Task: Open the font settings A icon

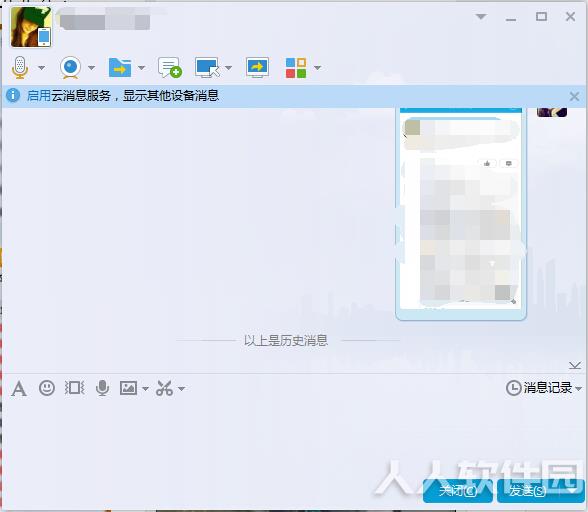Action: coord(19,388)
